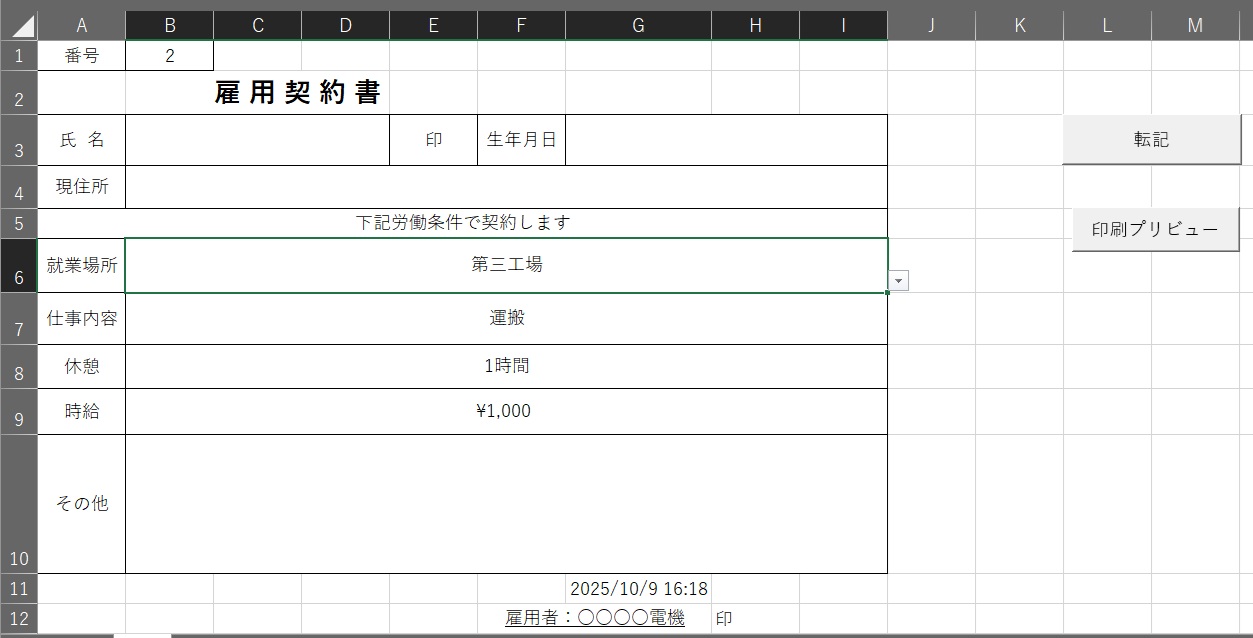
Task: Click the select-all corner triangle
Action: pos(19,25)
